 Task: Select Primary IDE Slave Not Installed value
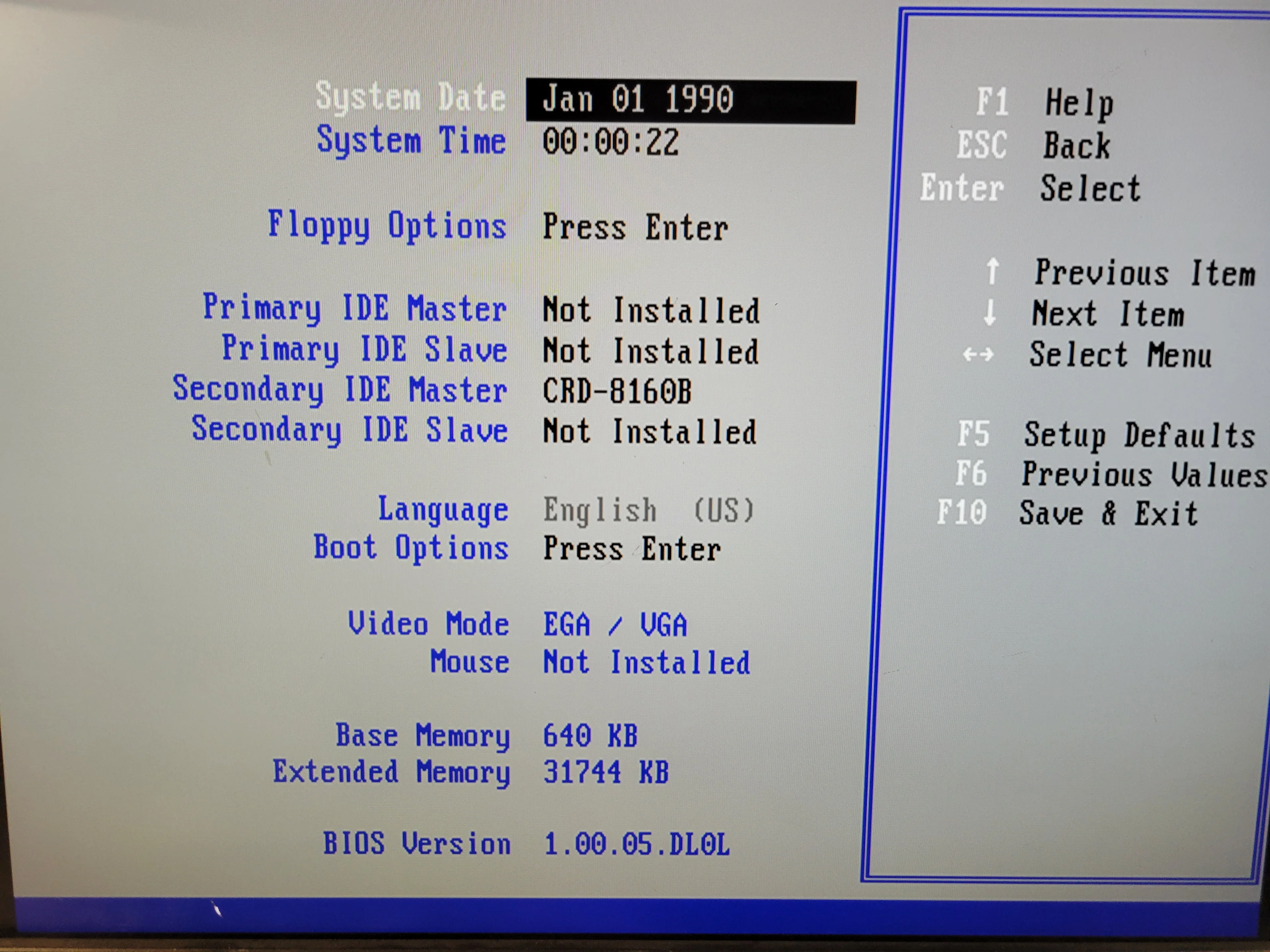[x=651, y=351]
